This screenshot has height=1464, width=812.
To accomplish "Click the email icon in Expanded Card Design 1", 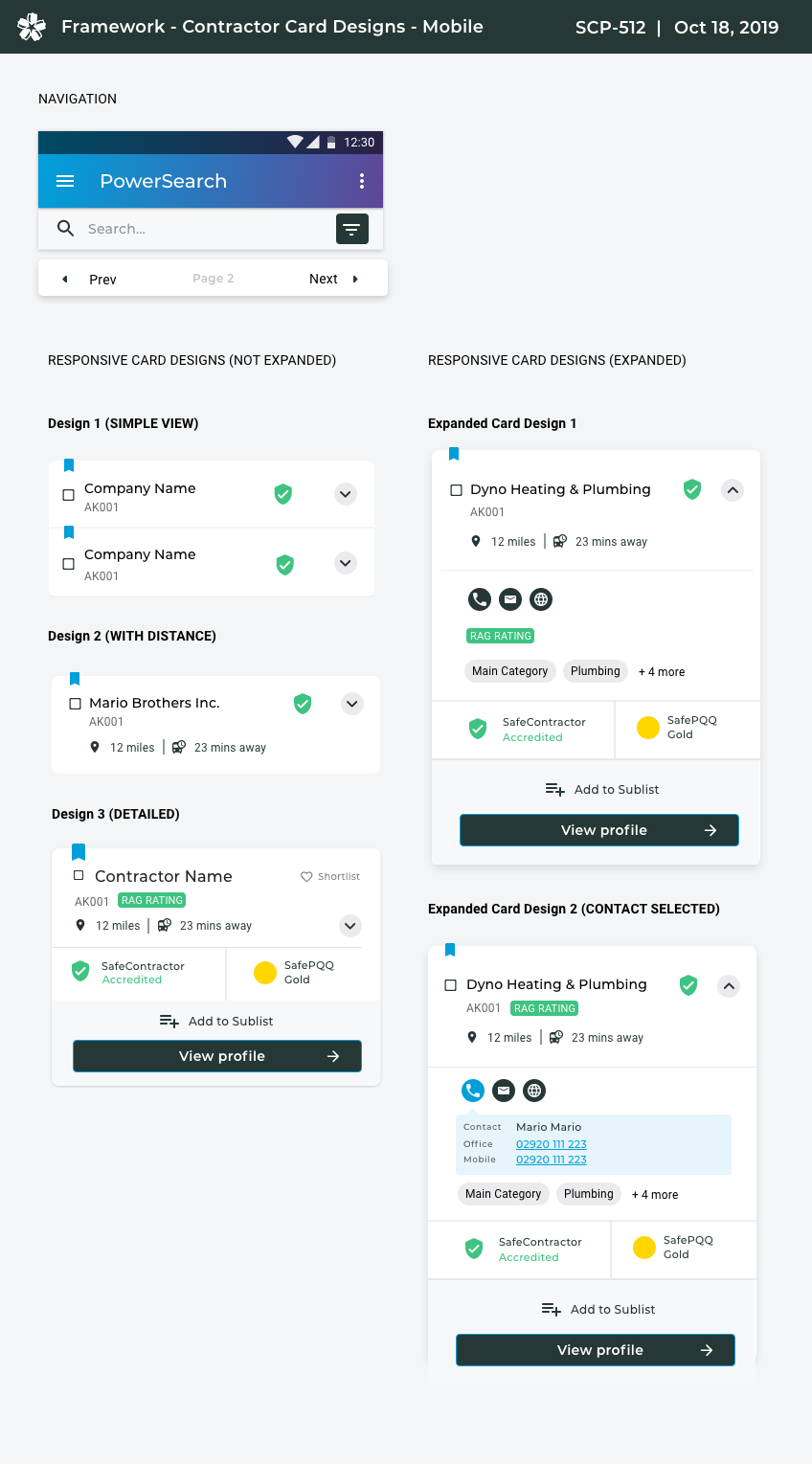I will (x=510, y=599).
